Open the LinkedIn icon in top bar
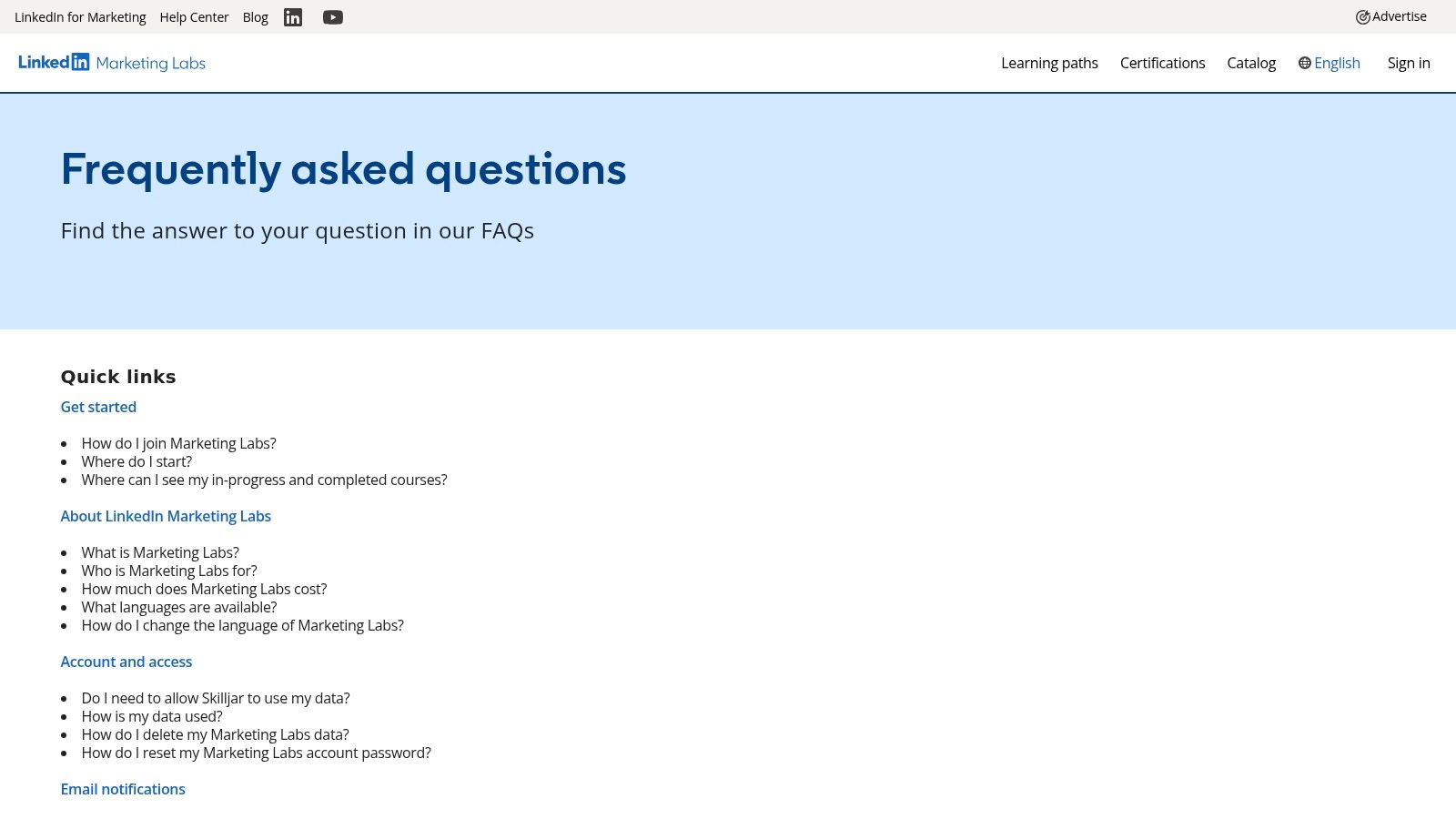The height and width of the screenshot is (819, 1456). pyautogui.click(x=292, y=17)
